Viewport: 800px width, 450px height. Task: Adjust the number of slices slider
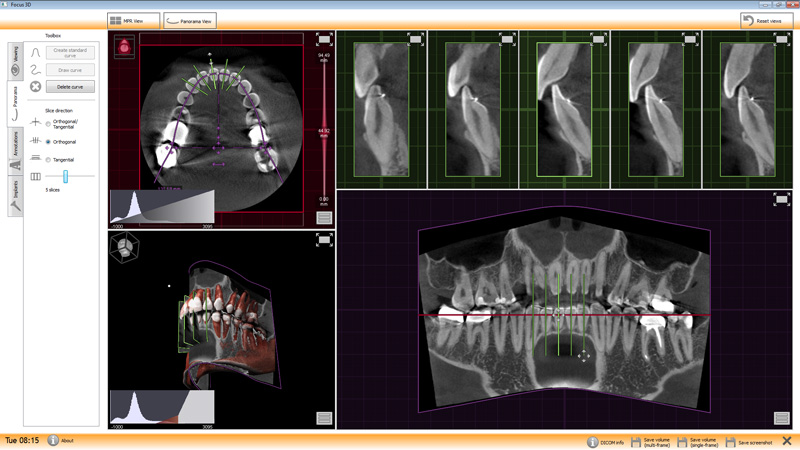pyautogui.click(x=66, y=177)
